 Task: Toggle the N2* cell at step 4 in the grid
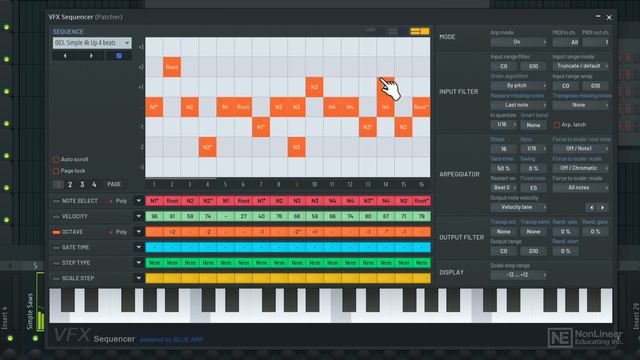click(x=207, y=147)
